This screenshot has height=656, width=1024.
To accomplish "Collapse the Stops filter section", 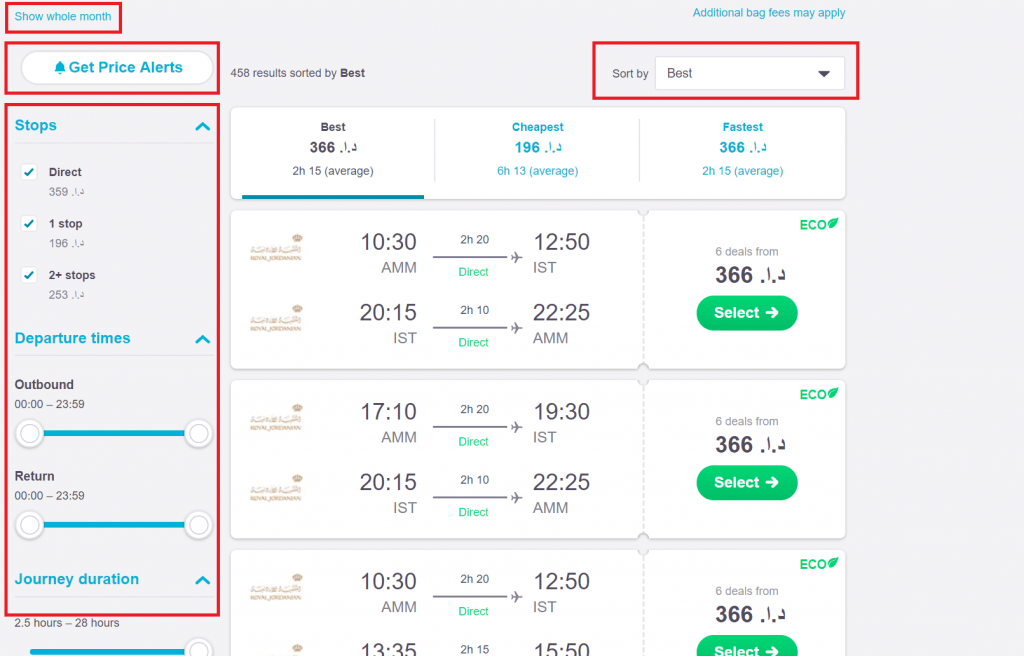I will point(202,126).
